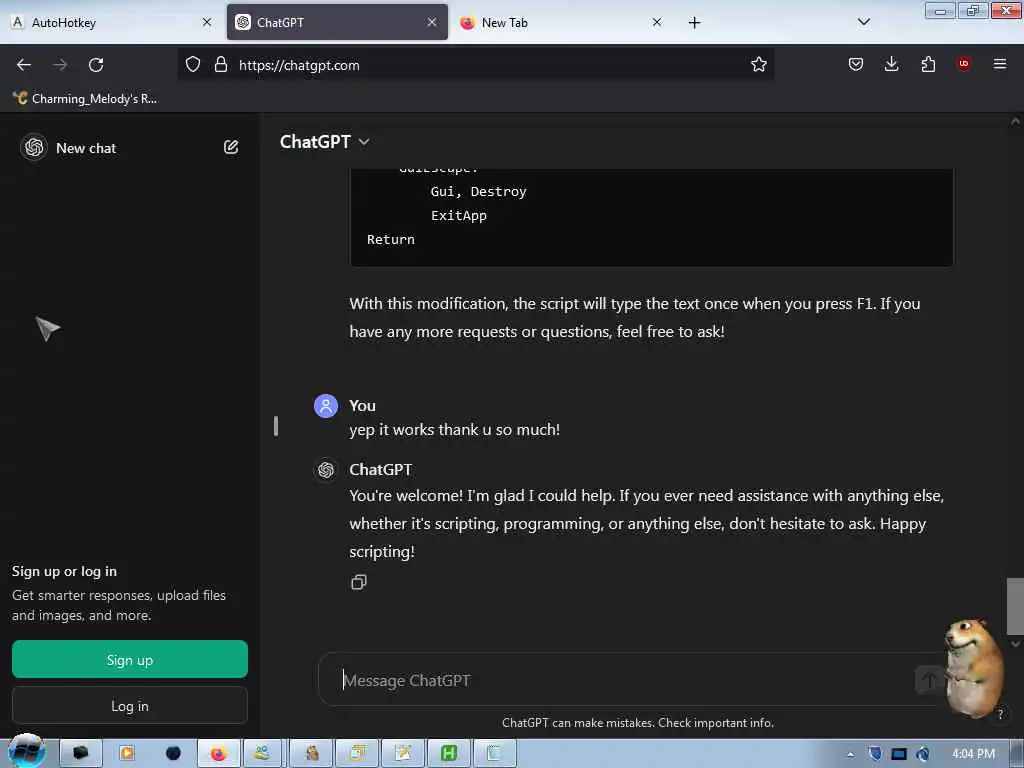Image resolution: width=1024 pixels, height=768 pixels.
Task: Click the Sign up button
Action: click(x=130, y=659)
